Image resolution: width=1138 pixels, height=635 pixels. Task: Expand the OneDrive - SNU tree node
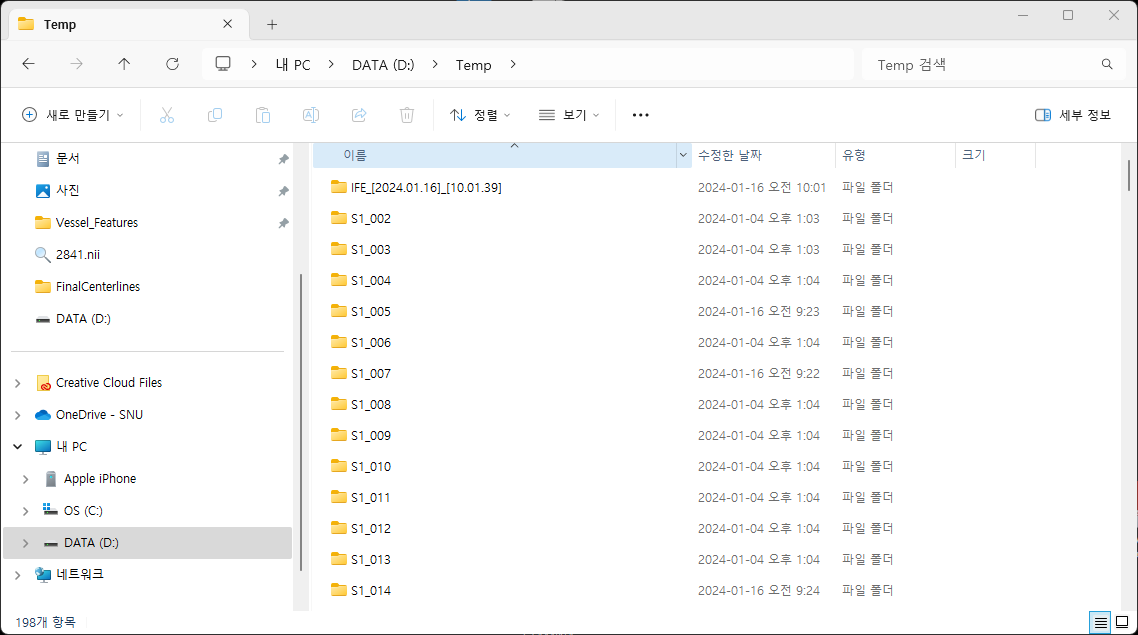[x=18, y=415]
